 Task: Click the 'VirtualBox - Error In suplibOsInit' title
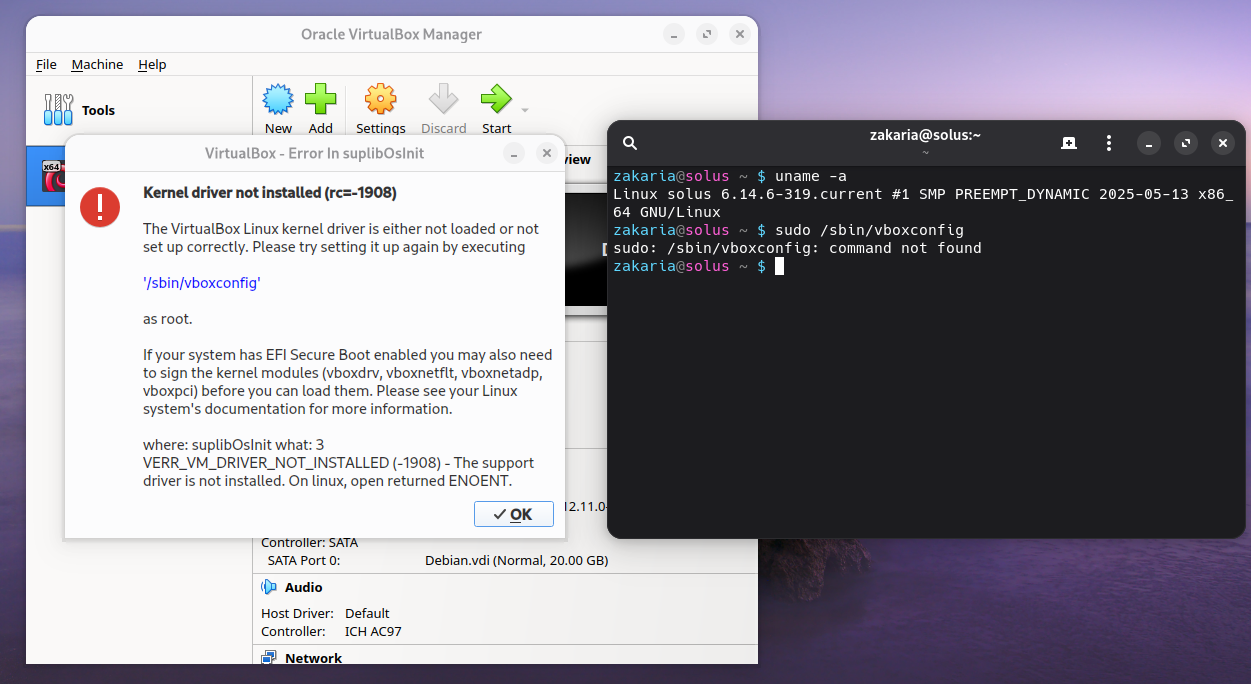coord(315,153)
